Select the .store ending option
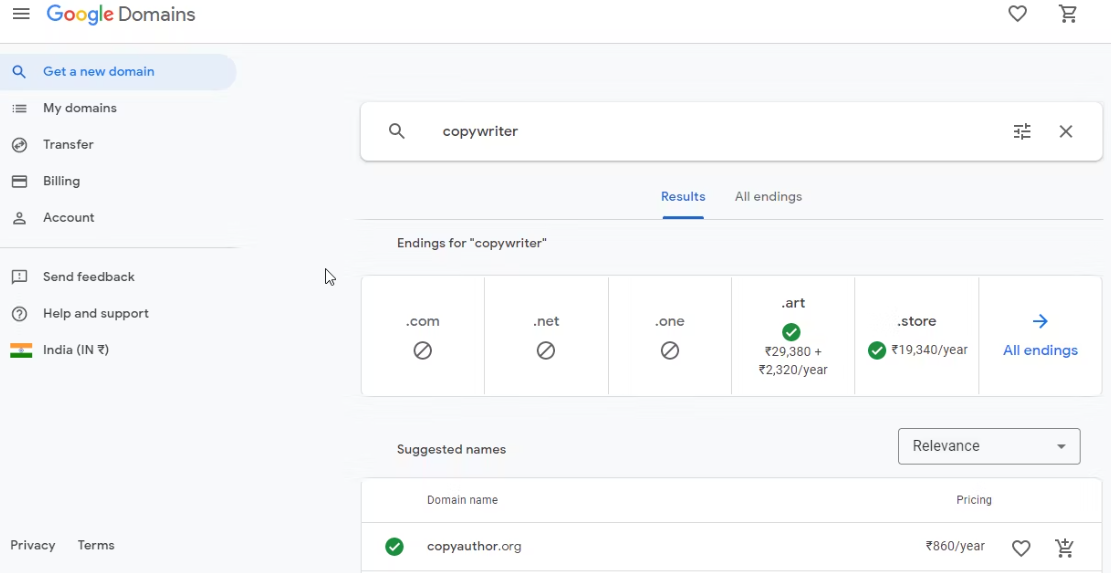The image size is (1111, 573). 917,336
